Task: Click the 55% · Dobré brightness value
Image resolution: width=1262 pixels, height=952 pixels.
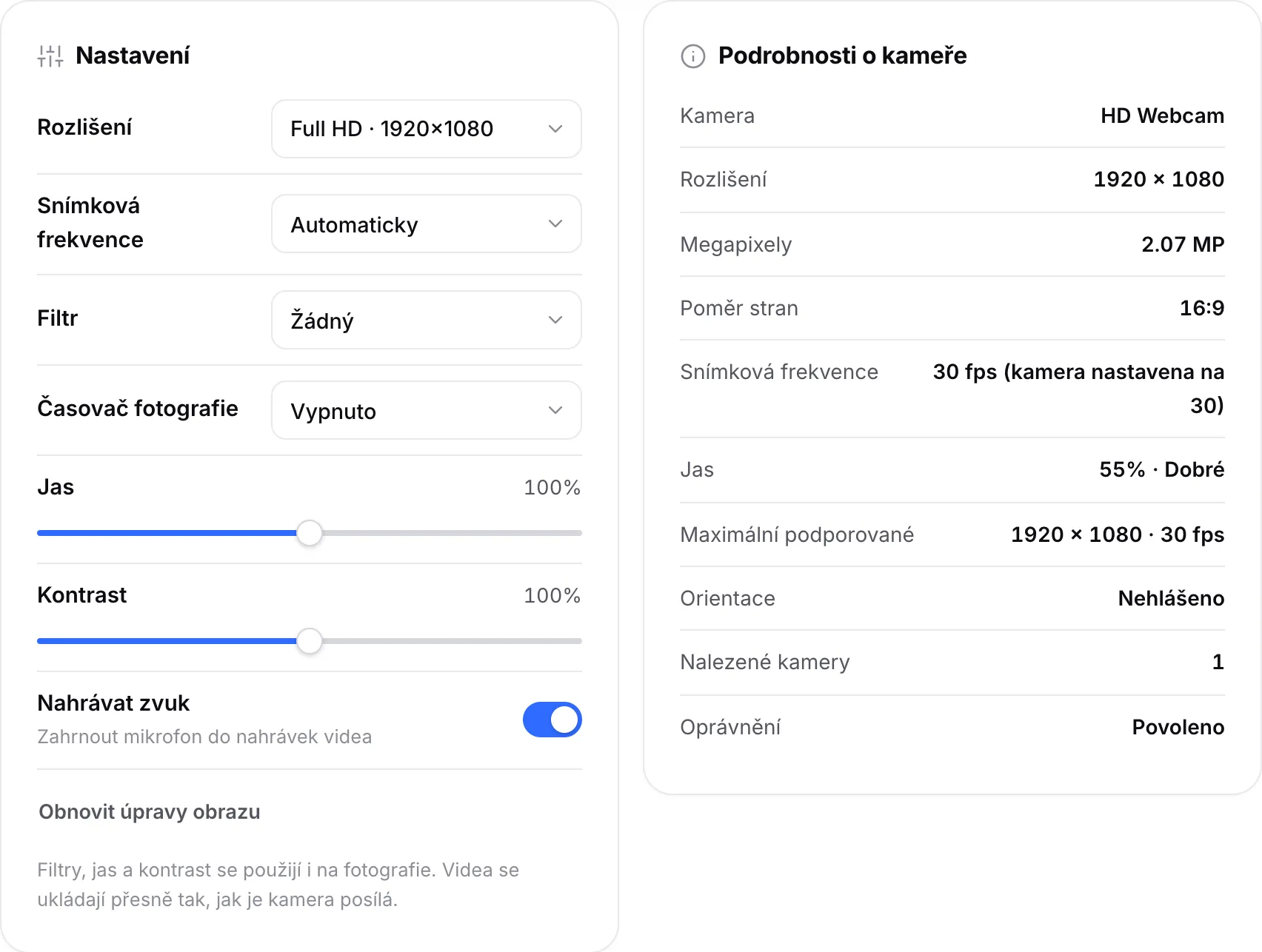Action: (1161, 469)
